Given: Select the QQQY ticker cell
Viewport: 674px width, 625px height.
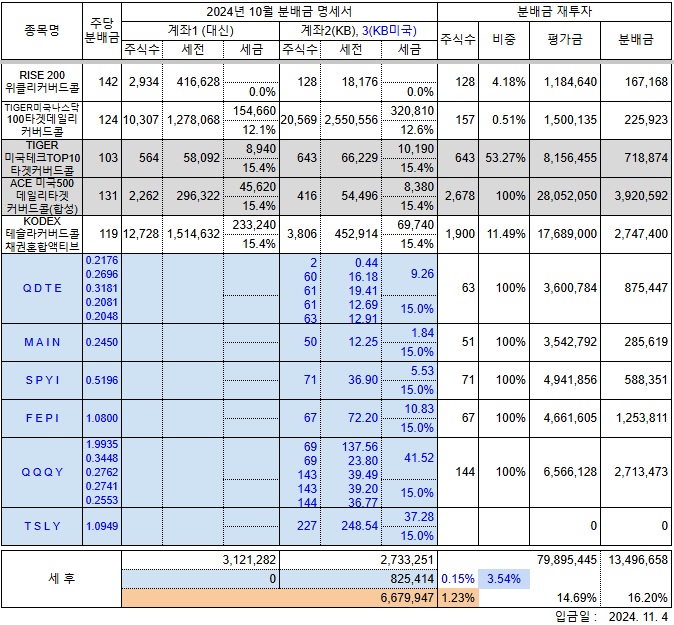Looking at the screenshot, I should click(x=42, y=472).
